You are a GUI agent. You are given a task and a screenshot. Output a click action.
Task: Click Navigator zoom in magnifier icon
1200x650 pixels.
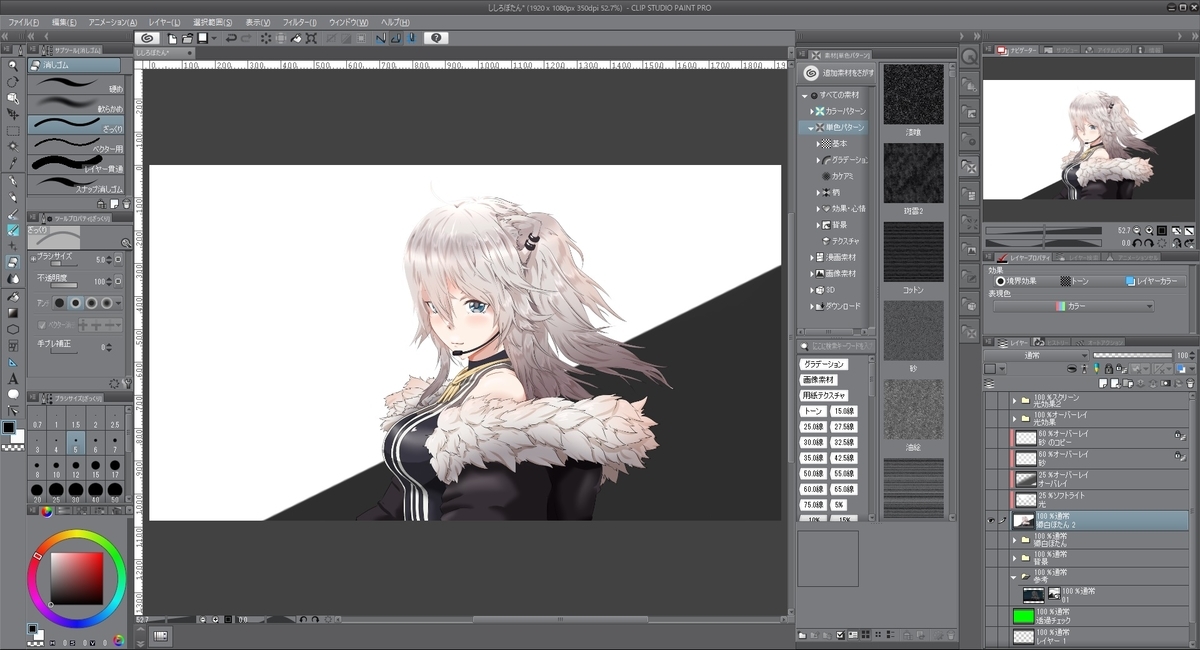1149,231
